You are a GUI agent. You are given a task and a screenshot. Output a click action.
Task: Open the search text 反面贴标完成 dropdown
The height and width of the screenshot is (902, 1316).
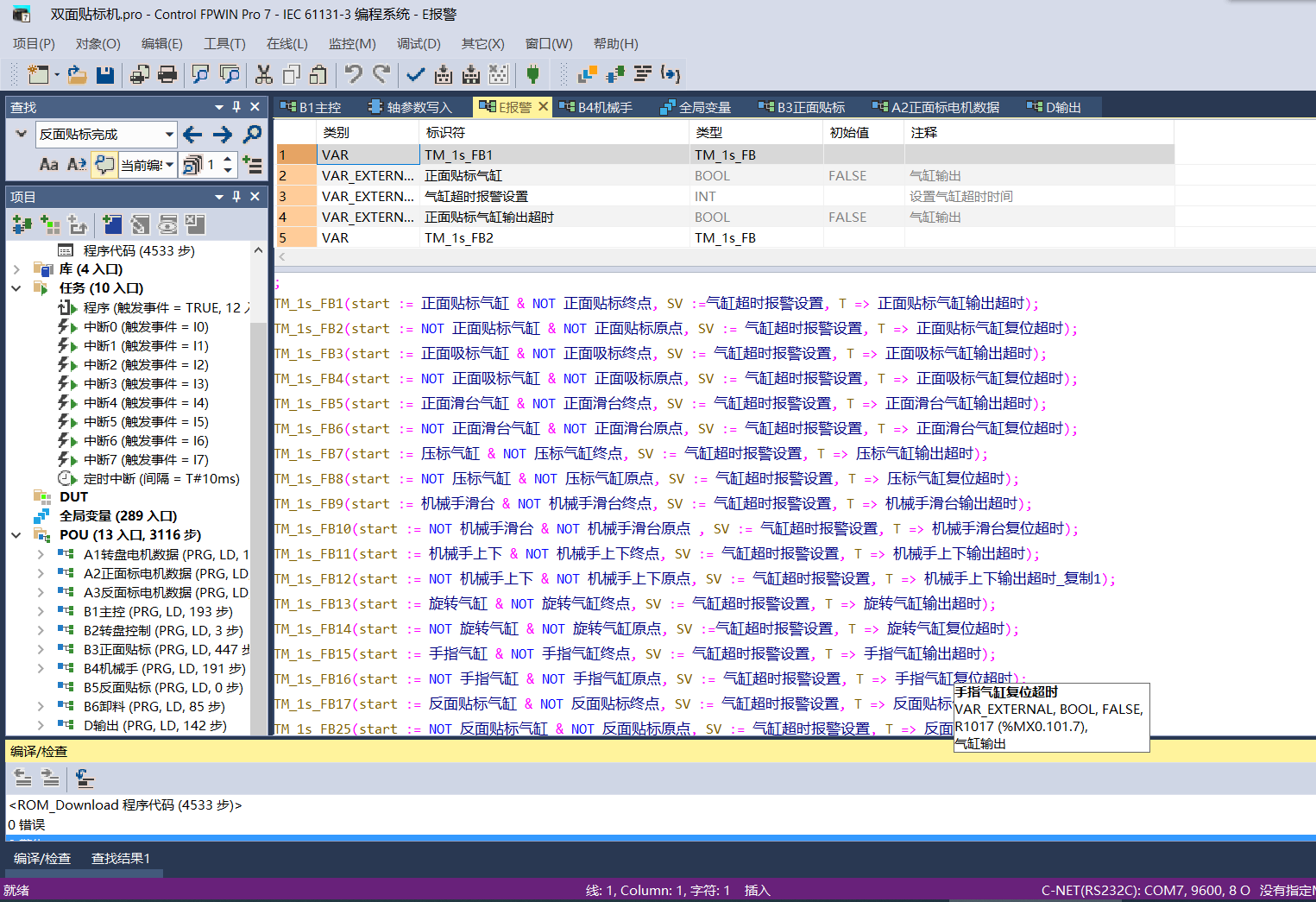[x=169, y=135]
